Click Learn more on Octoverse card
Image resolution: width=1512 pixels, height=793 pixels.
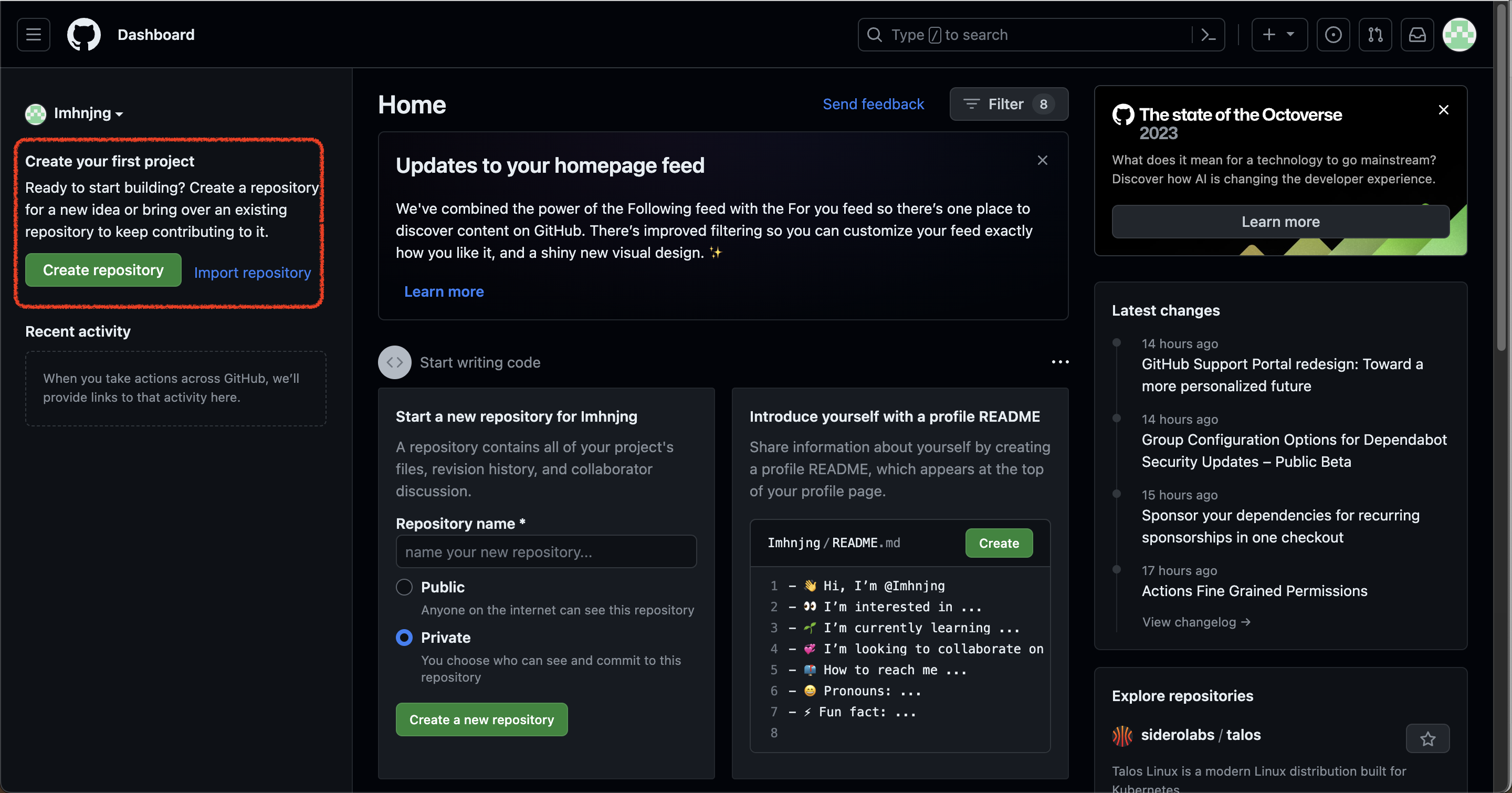point(1280,222)
